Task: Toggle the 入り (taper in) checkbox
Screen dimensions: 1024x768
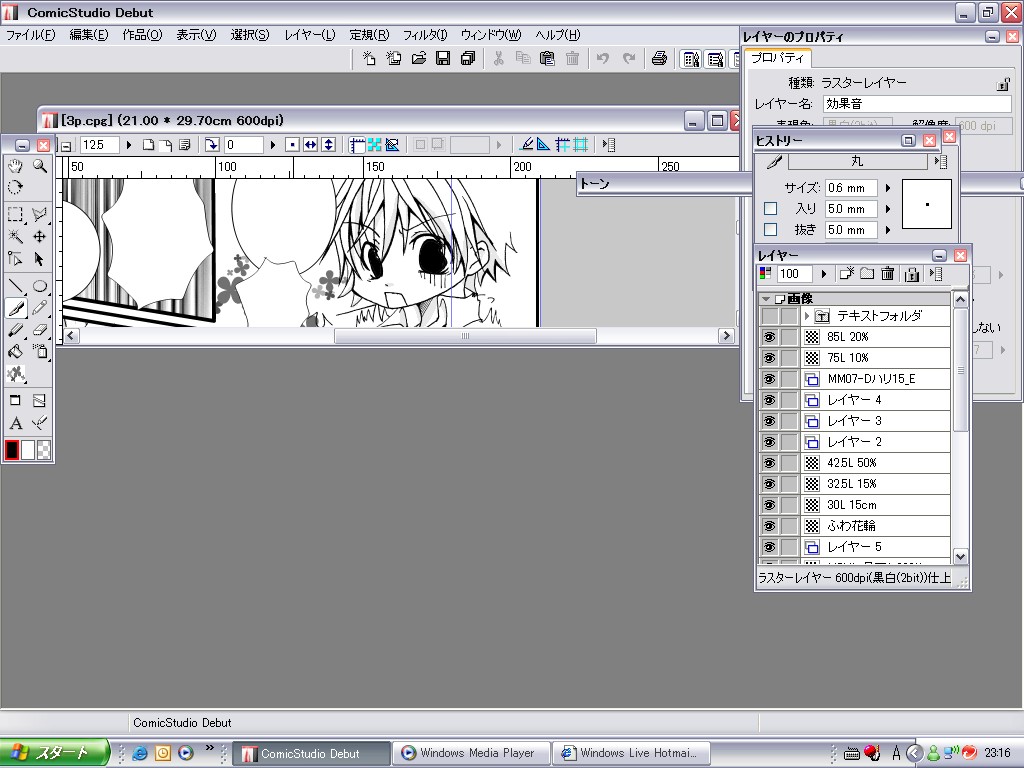Action: pyautogui.click(x=771, y=208)
